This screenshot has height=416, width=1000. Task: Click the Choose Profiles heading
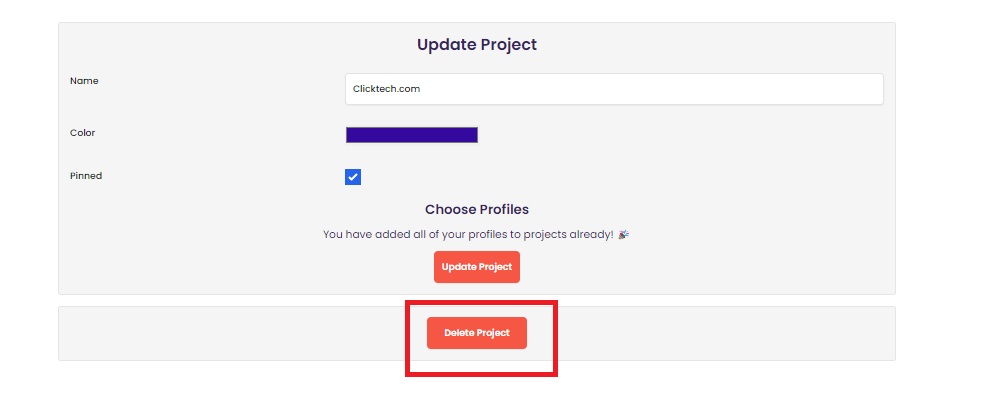476,209
